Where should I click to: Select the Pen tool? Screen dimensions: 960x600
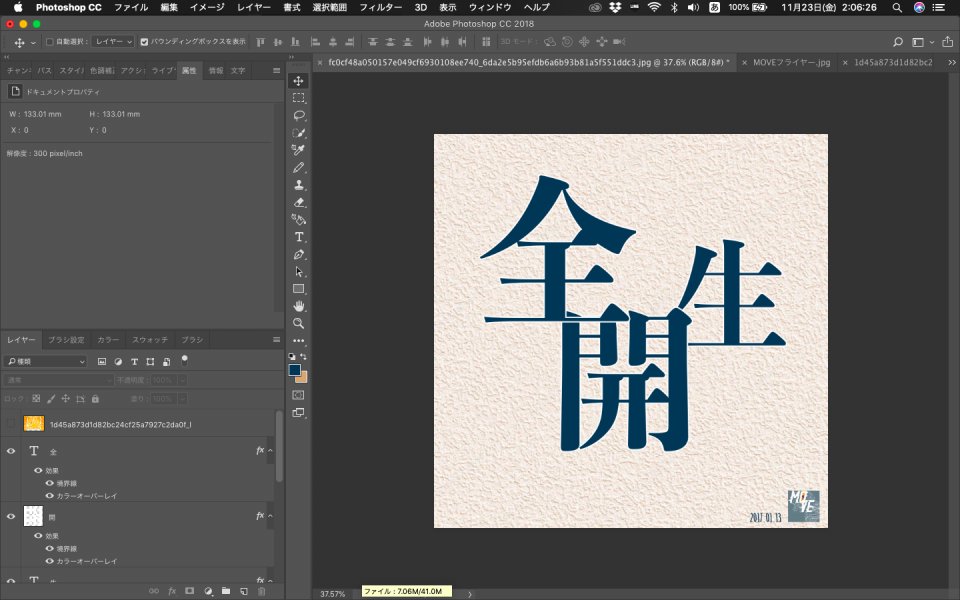click(x=298, y=254)
